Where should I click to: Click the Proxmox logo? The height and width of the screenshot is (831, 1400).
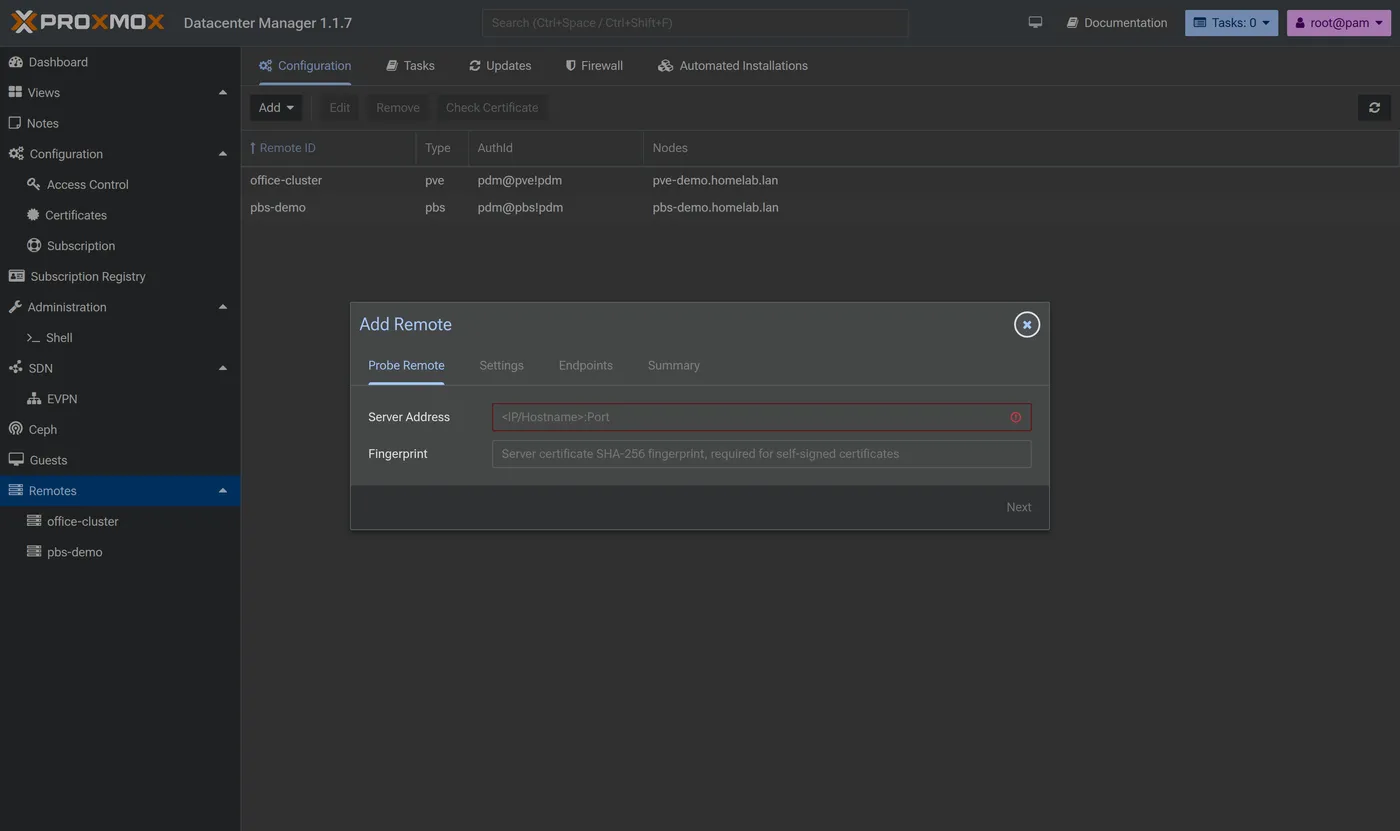click(88, 22)
